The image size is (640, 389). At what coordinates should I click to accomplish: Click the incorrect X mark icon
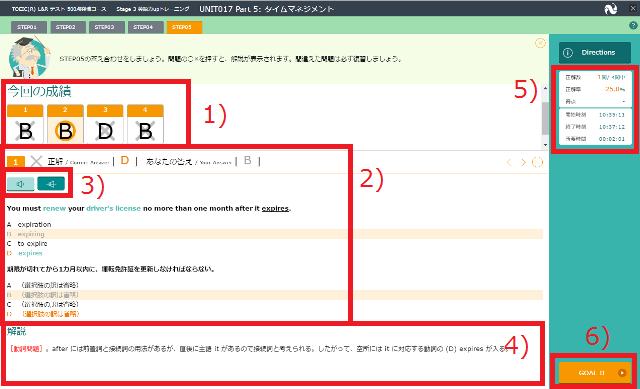click(36, 161)
